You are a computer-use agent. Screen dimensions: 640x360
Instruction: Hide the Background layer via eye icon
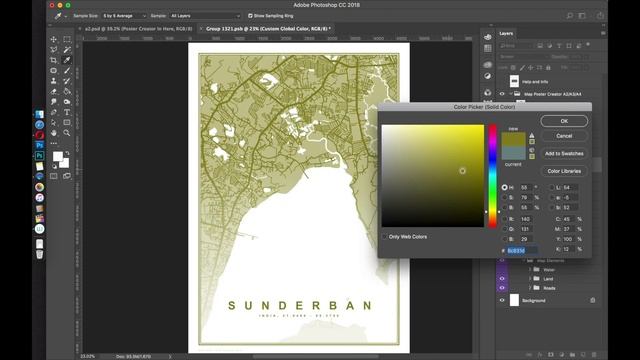point(502,300)
